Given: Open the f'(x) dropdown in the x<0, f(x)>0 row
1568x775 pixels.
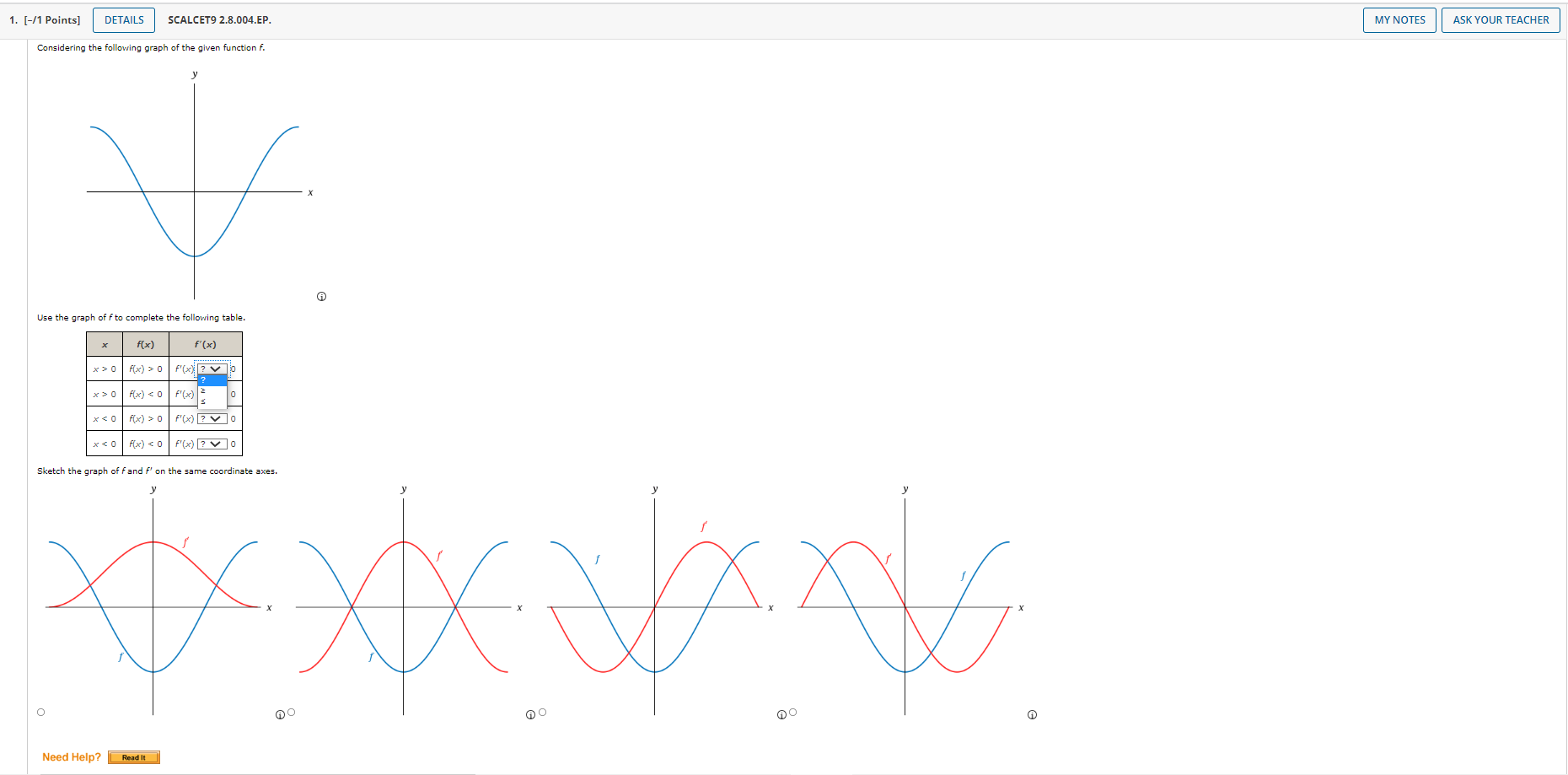Looking at the screenshot, I should [x=212, y=418].
